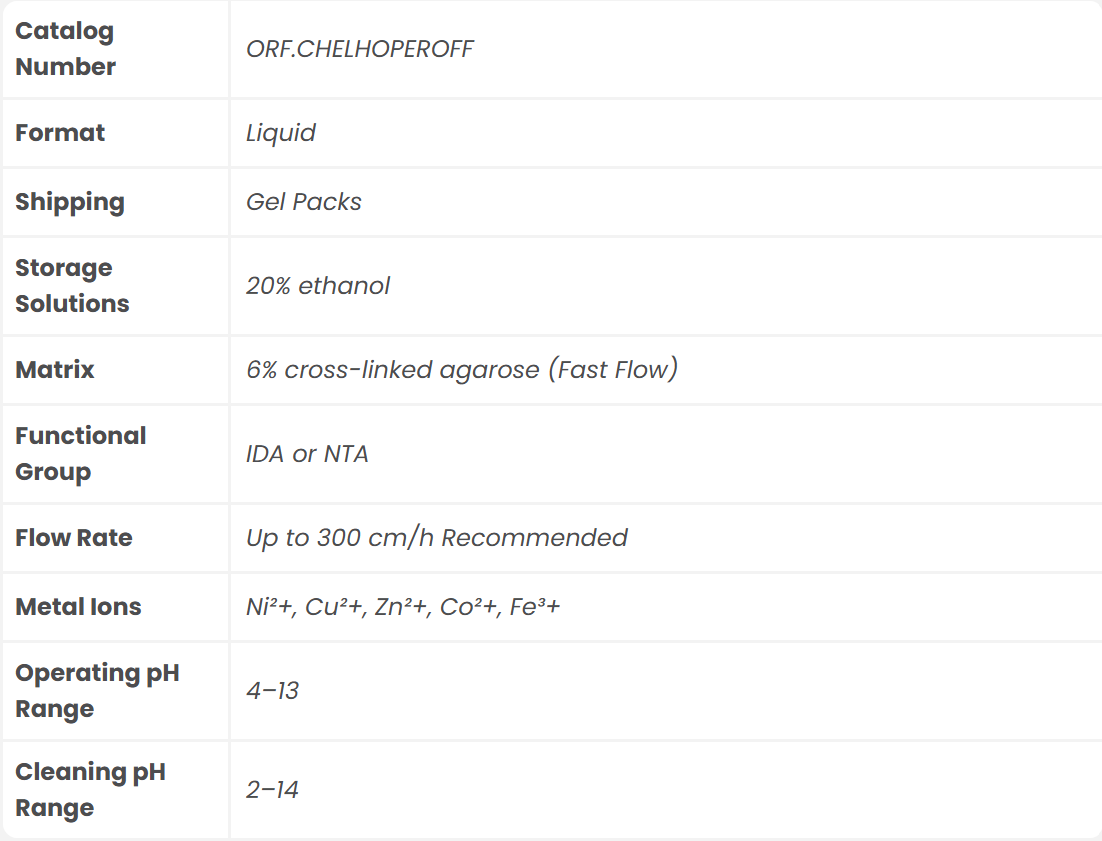Click the Storage Solutions label
The width and height of the screenshot is (1102, 841).
pos(72,286)
